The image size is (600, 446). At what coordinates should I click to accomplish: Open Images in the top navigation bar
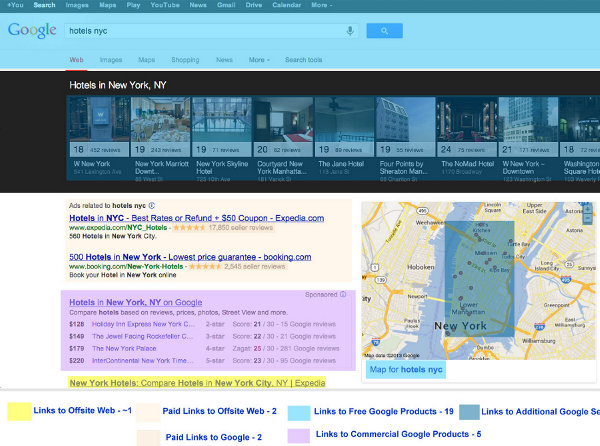(77, 5)
